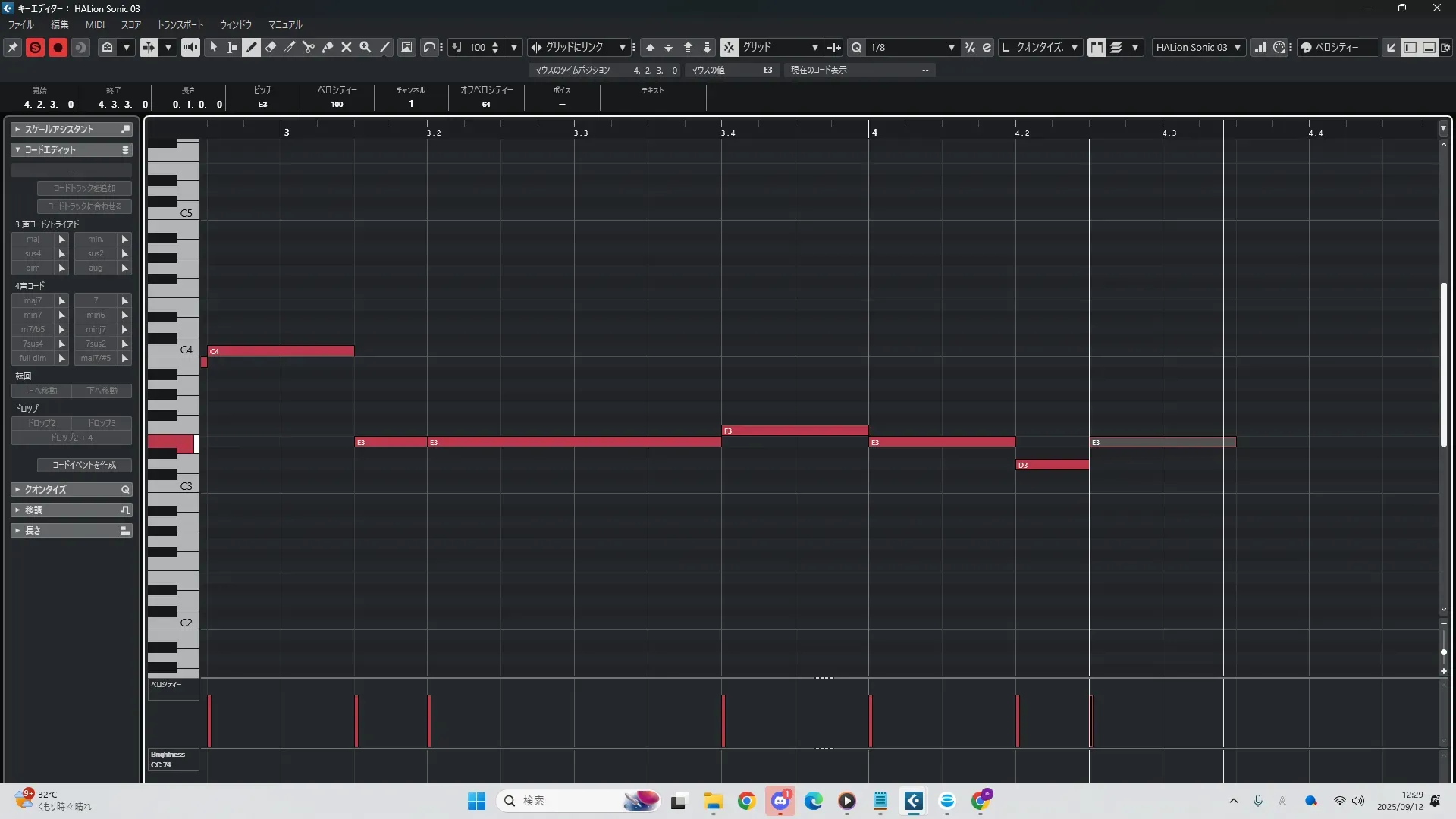Click the Draw pencil tool
Viewport: 1456px width, 819px height.
click(x=252, y=47)
